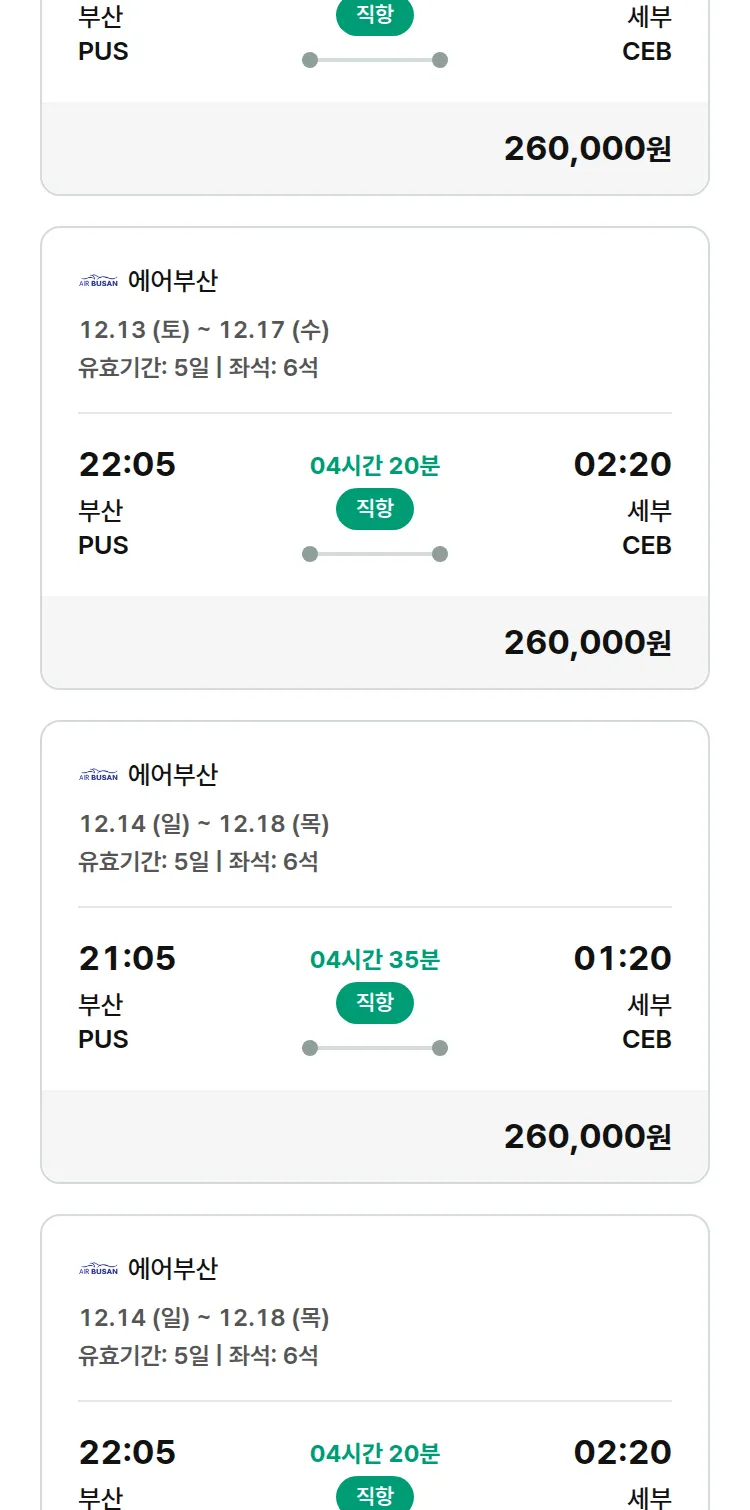Click the 02:20 arrival time on the 12.13 flight
The width and height of the screenshot is (750, 1510).
(622, 464)
